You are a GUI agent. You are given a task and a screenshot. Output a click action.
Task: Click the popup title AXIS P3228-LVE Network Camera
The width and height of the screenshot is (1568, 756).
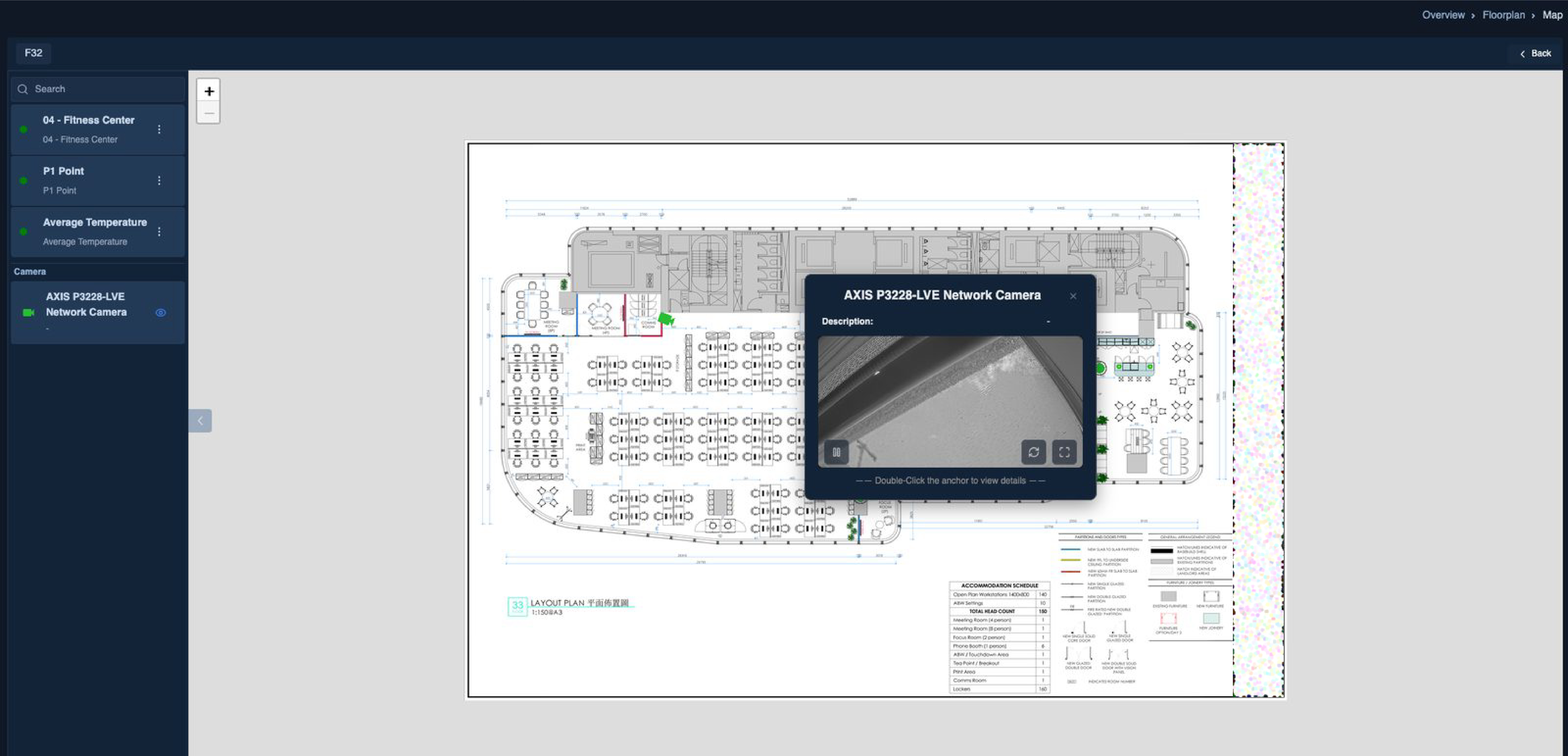[x=942, y=296]
